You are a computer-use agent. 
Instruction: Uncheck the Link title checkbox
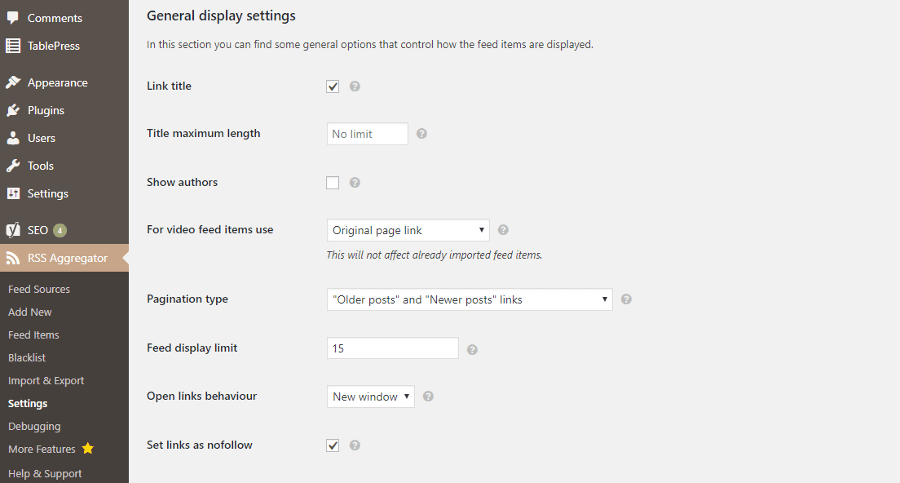point(332,86)
